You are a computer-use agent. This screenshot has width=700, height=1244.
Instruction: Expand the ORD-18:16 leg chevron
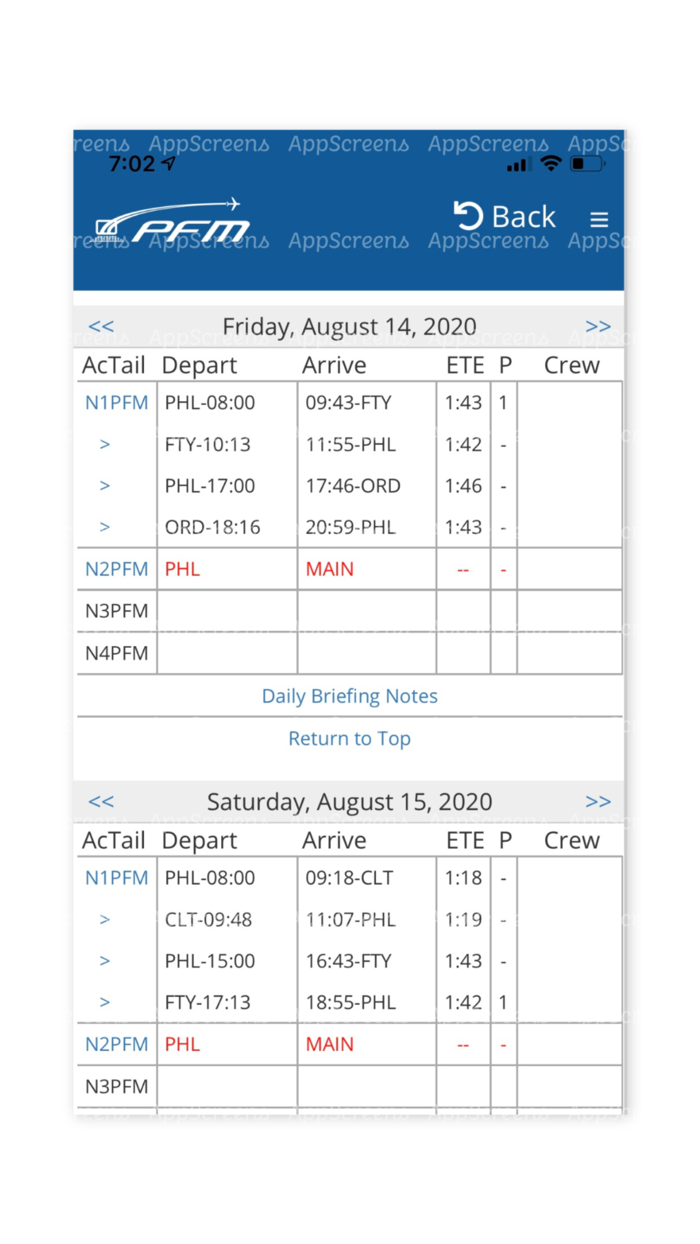click(104, 527)
